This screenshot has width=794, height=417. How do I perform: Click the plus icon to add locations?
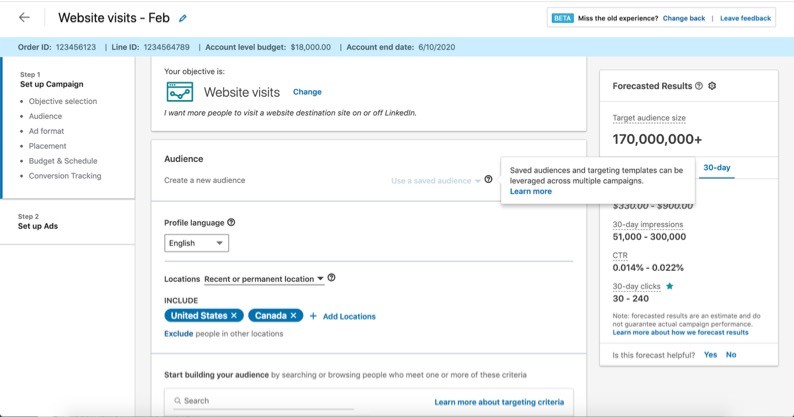point(313,316)
